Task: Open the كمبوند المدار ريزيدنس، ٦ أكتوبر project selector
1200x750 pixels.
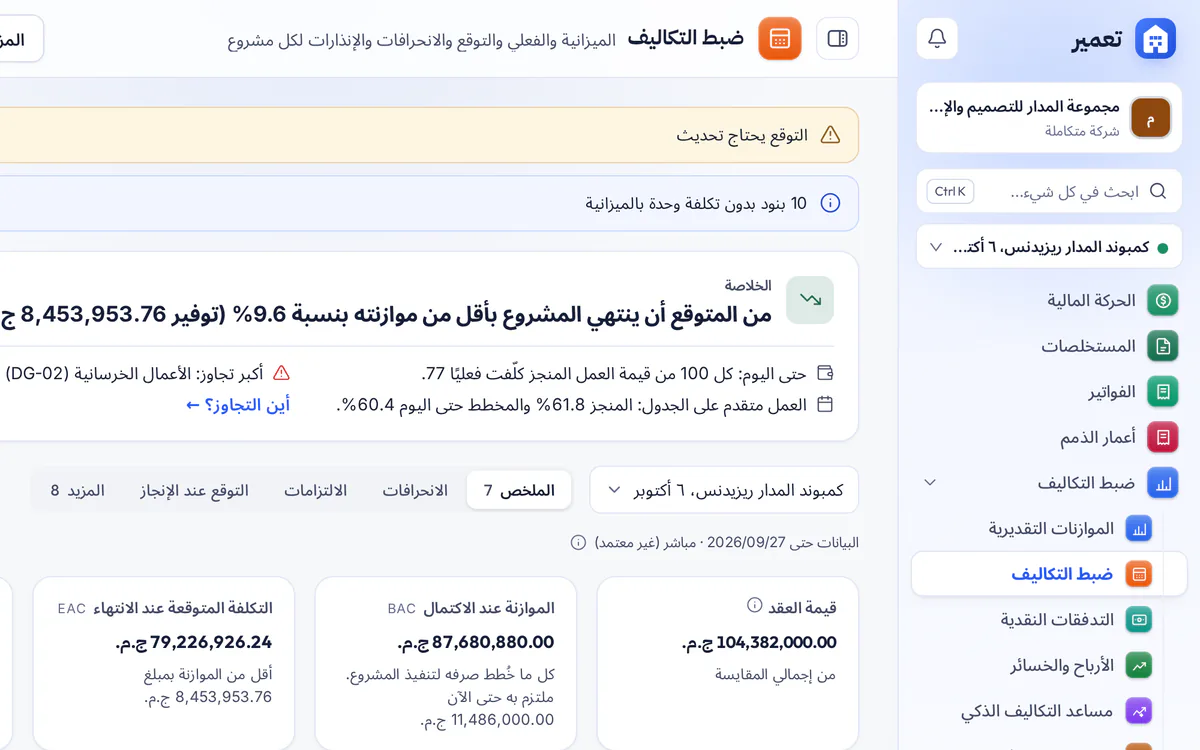Action: (x=724, y=491)
